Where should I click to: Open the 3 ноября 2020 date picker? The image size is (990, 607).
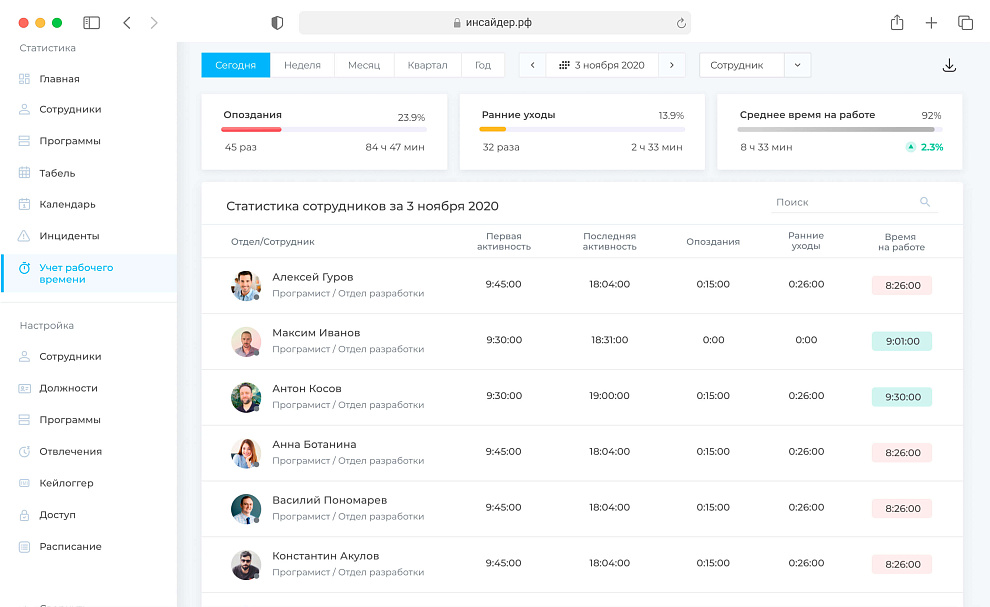pos(601,65)
